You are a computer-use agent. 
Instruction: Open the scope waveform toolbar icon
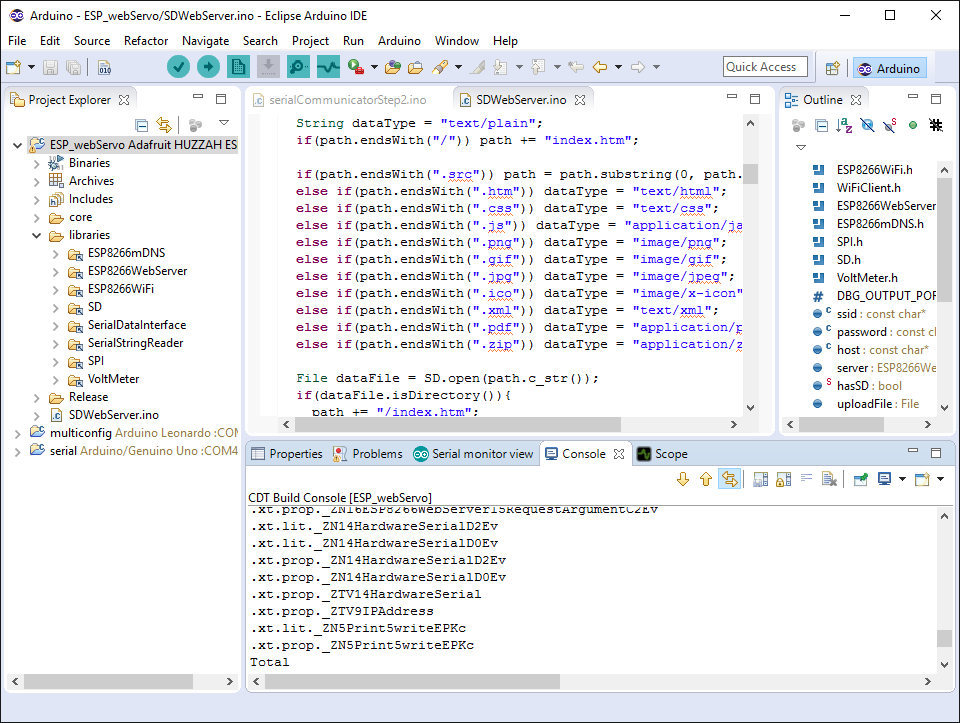[328, 66]
